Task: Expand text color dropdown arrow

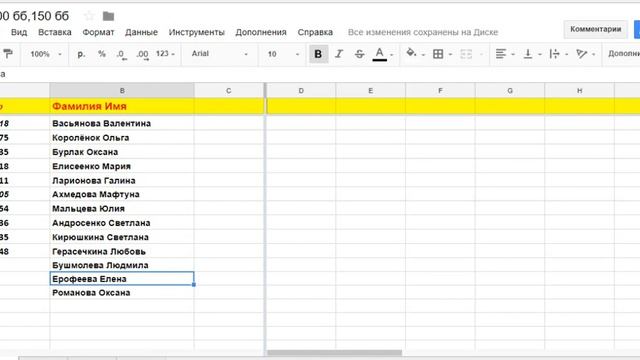Action: point(392,54)
